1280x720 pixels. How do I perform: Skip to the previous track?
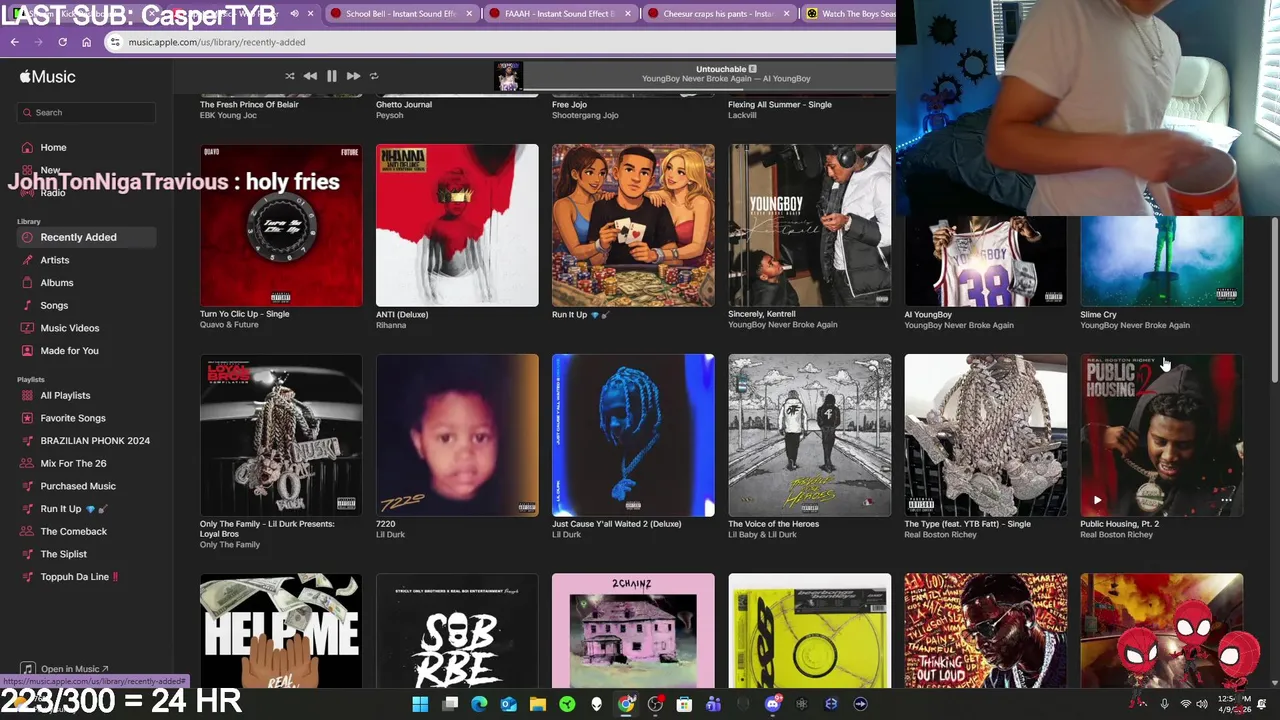(310, 76)
